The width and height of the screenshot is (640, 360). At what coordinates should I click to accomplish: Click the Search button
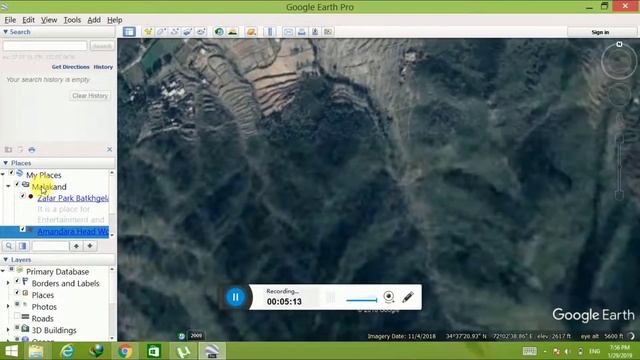(x=102, y=46)
